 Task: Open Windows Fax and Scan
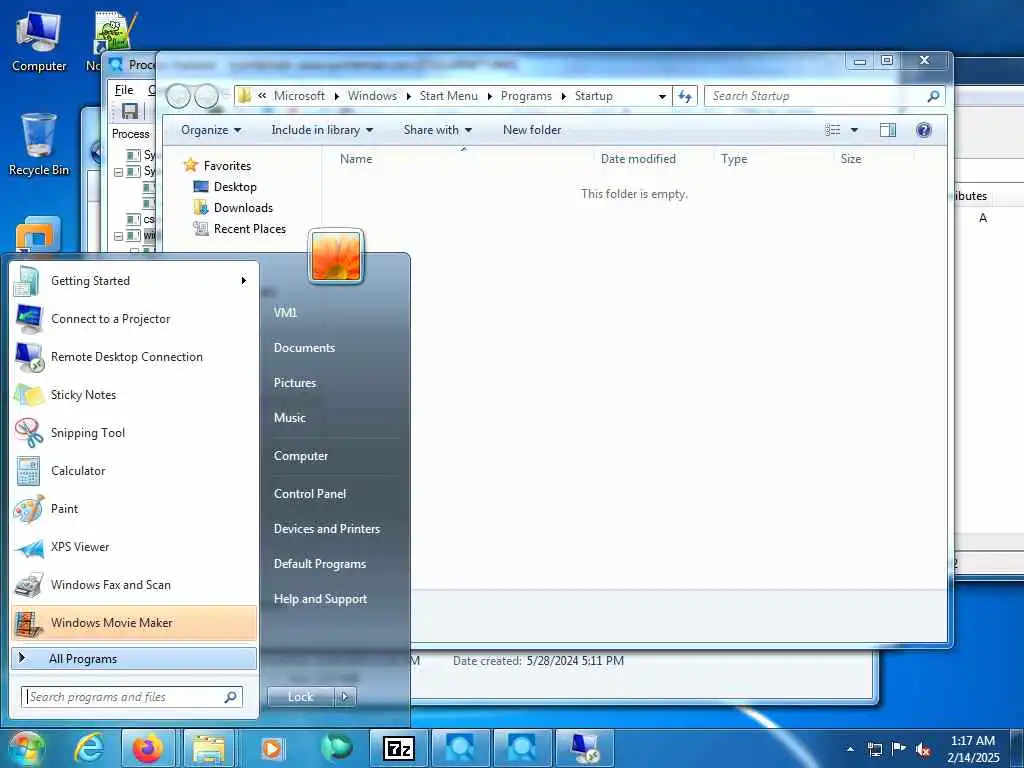(134, 584)
